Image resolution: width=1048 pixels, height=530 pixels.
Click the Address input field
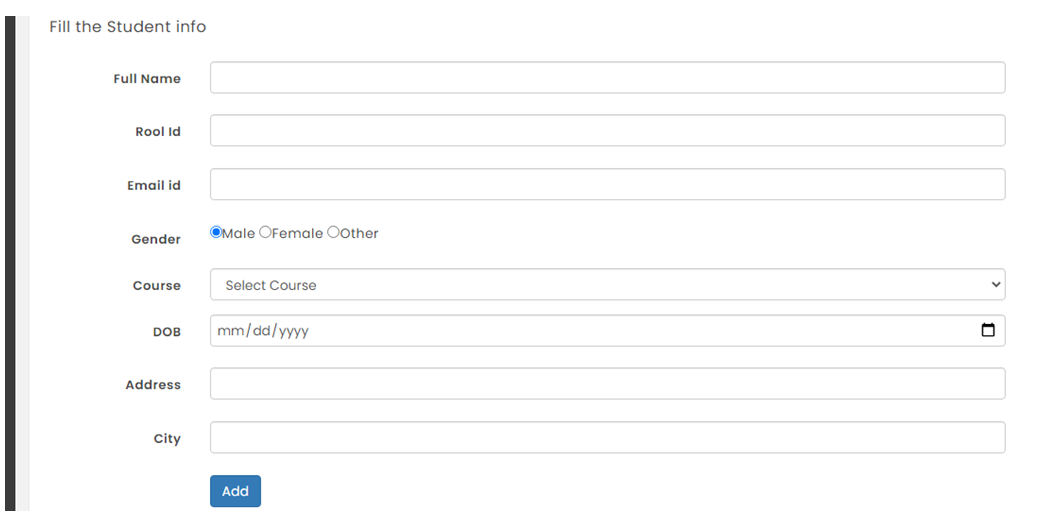[608, 384]
